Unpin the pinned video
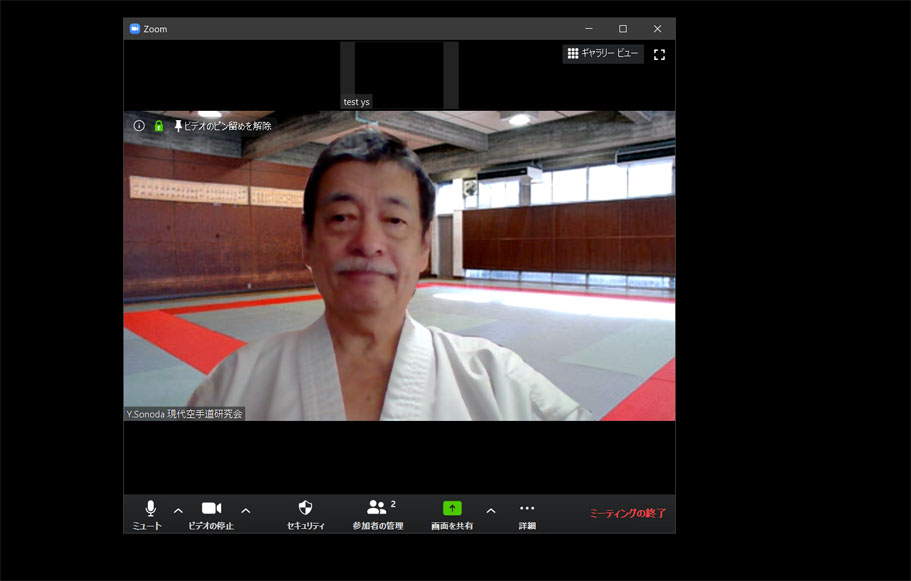The width and height of the screenshot is (911, 581). click(223, 126)
